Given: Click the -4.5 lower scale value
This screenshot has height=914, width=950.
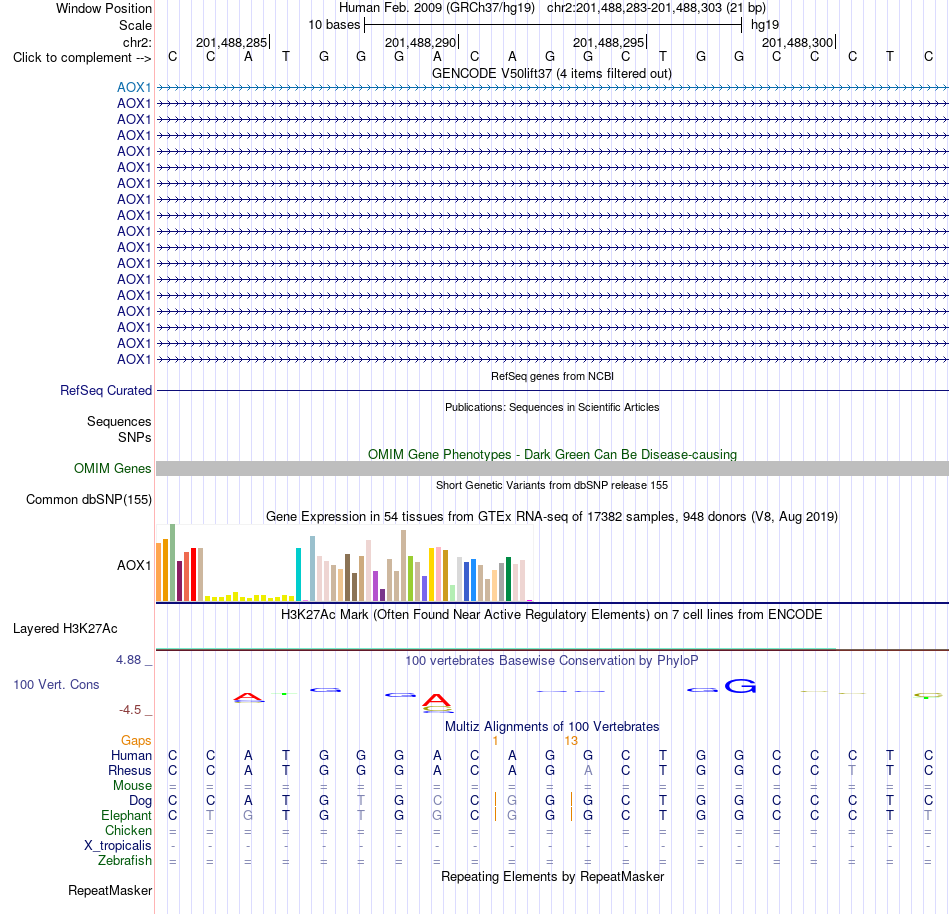Looking at the screenshot, I should click(130, 710).
